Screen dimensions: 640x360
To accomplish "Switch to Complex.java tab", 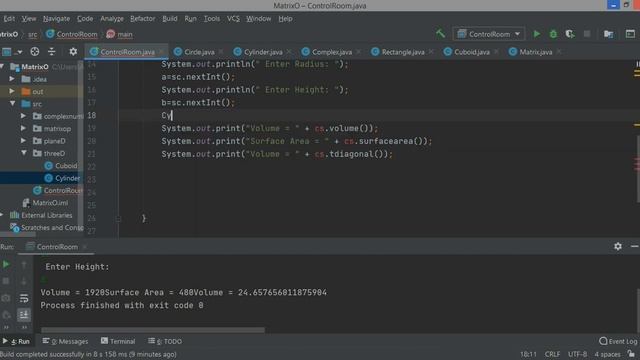I will click(331, 52).
